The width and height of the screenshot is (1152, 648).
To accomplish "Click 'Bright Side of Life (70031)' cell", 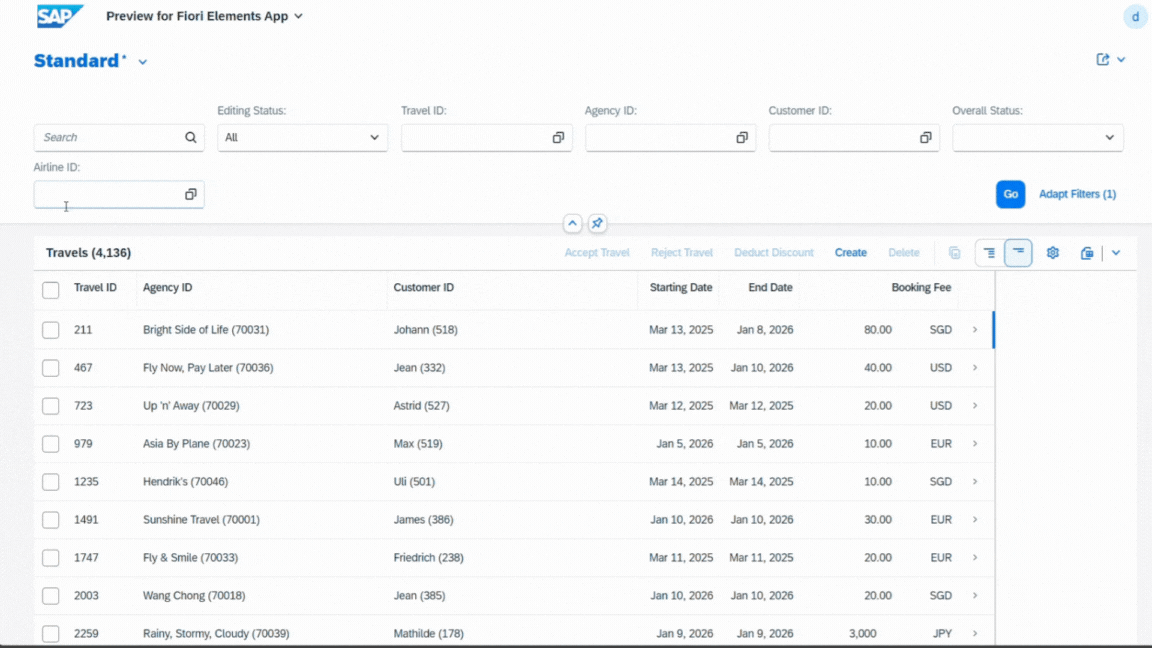I will click(206, 330).
